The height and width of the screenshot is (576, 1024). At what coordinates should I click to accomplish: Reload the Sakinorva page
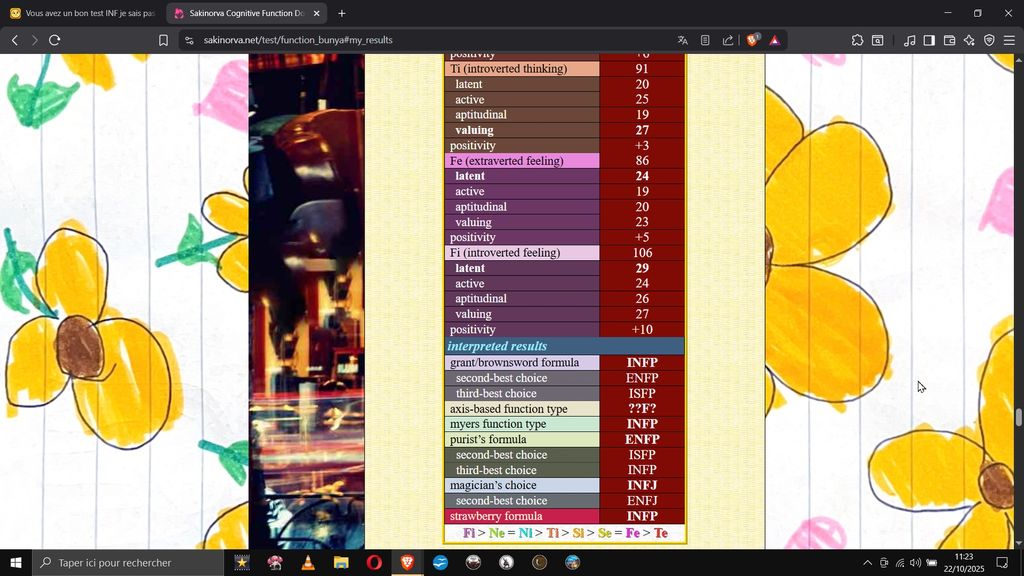click(55, 40)
